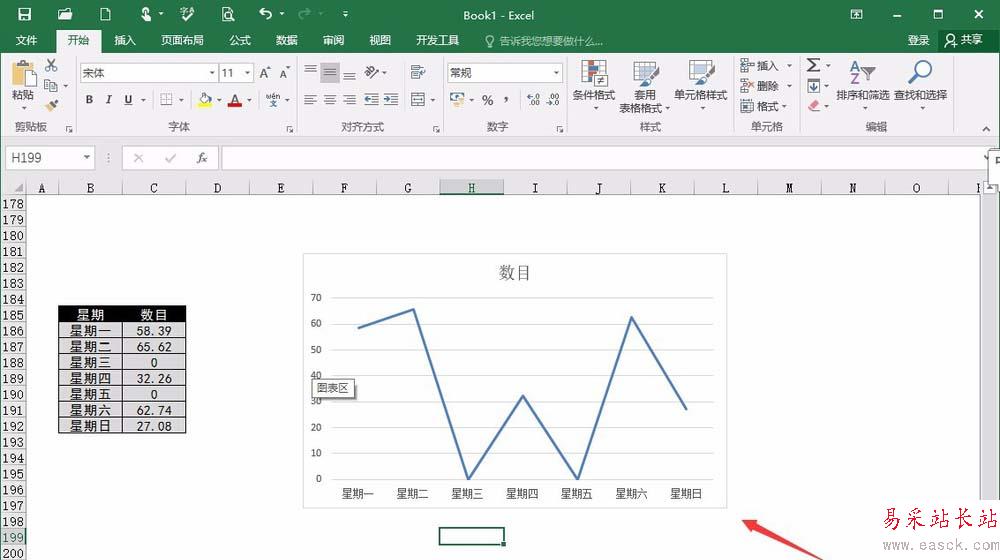Select cell with value 65.62
The height and width of the screenshot is (560, 1000).
coord(154,346)
